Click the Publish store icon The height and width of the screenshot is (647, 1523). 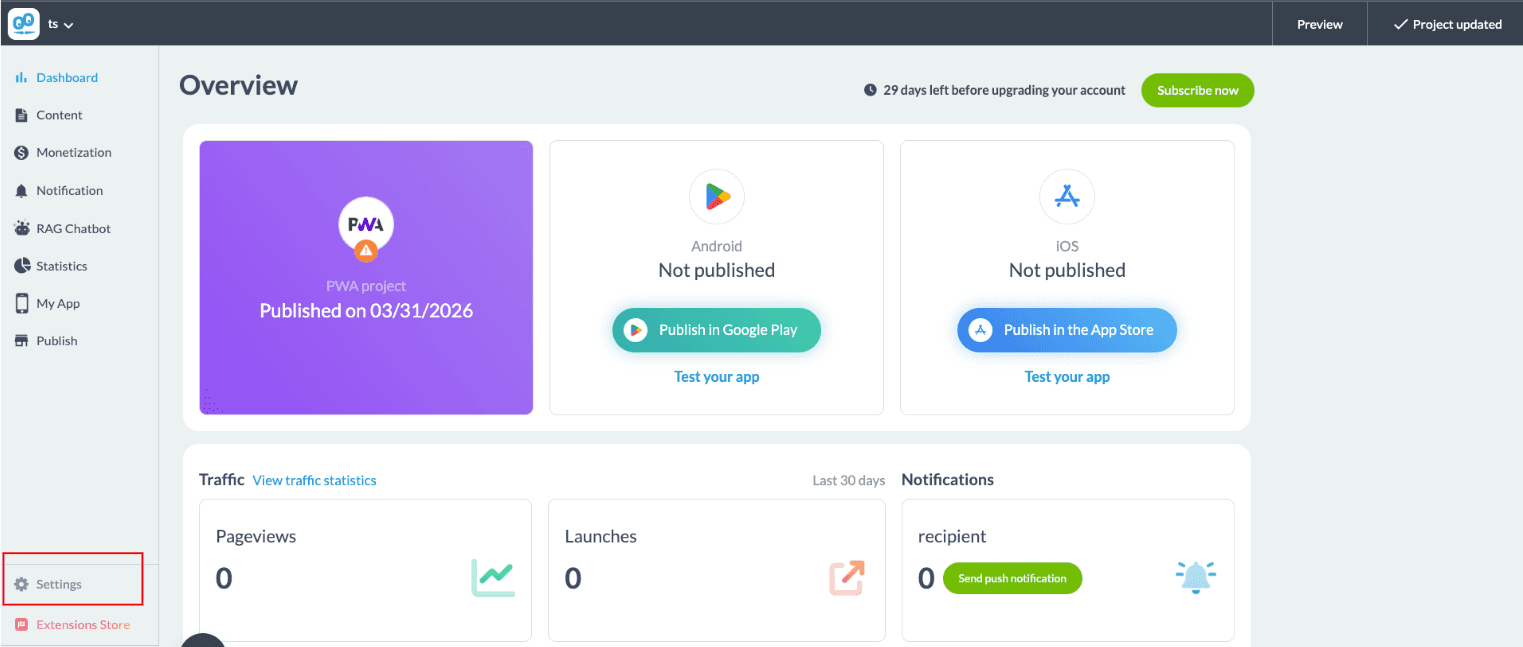pos(21,341)
